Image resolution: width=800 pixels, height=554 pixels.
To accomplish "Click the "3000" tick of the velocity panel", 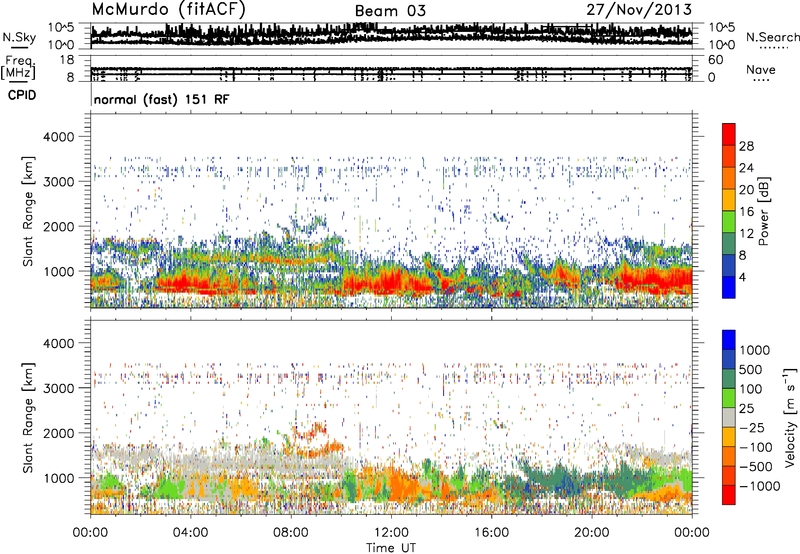I will click(x=59, y=388).
